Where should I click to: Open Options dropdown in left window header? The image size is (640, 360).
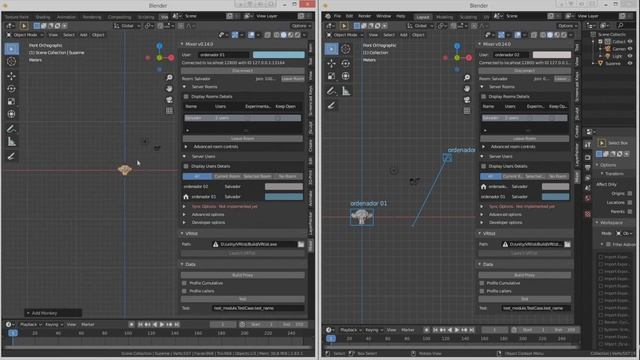coord(300,26)
